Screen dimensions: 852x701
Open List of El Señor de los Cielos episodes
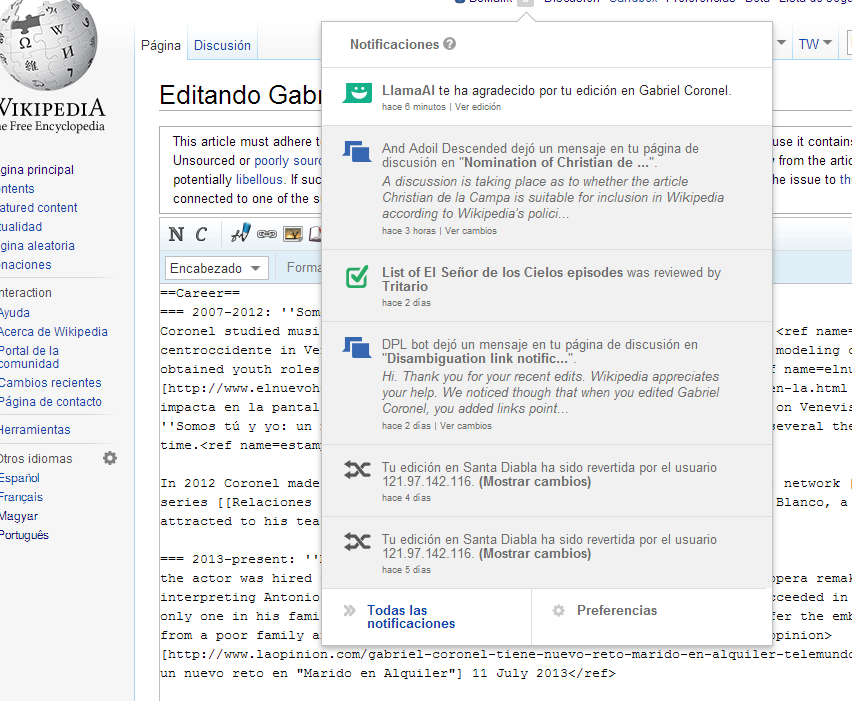point(502,272)
